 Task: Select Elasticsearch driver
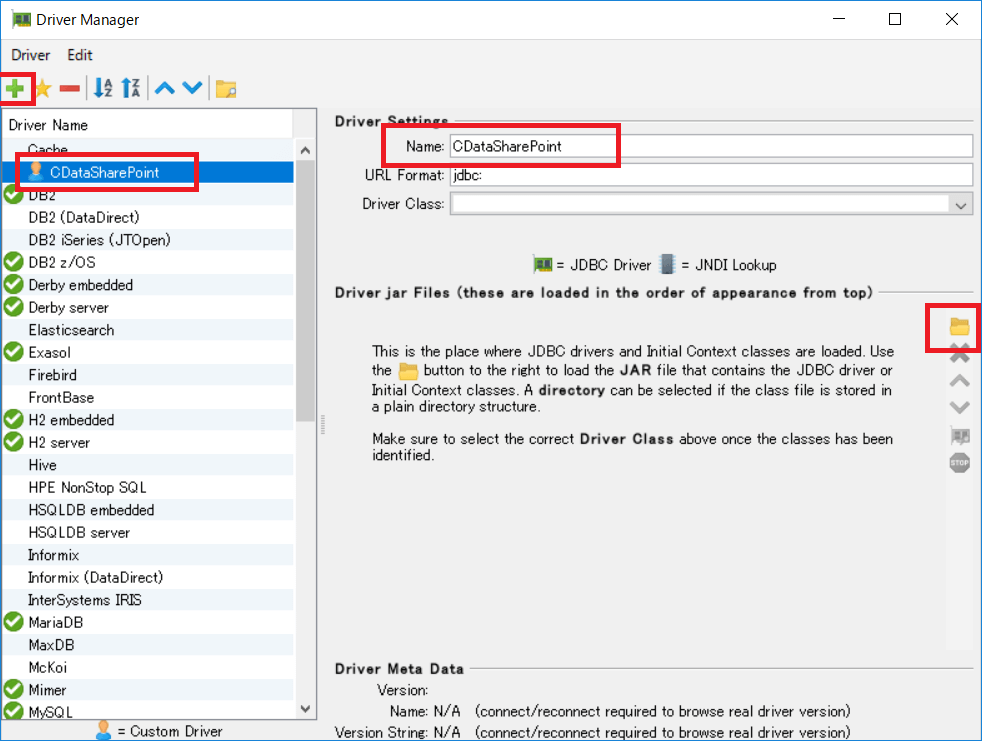[148, 330]
